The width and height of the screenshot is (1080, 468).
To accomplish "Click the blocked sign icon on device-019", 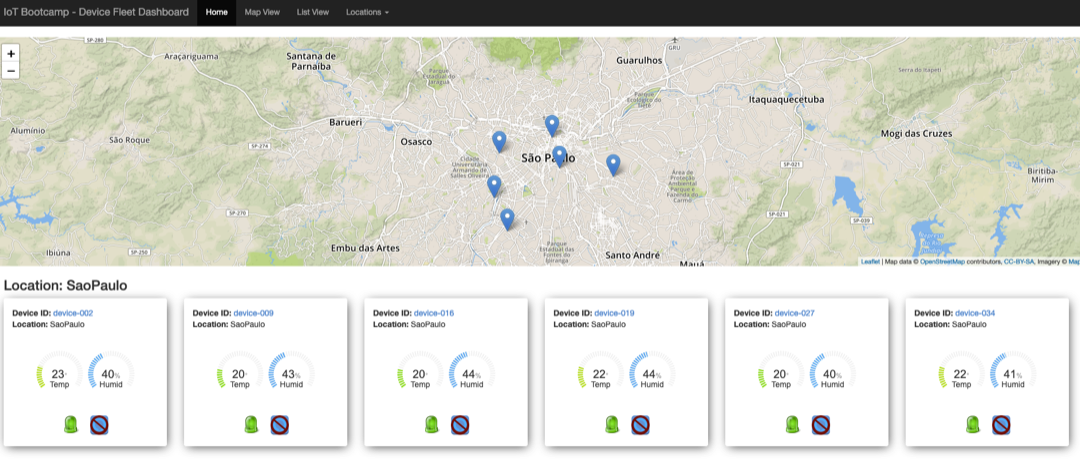I will (641, 425).
